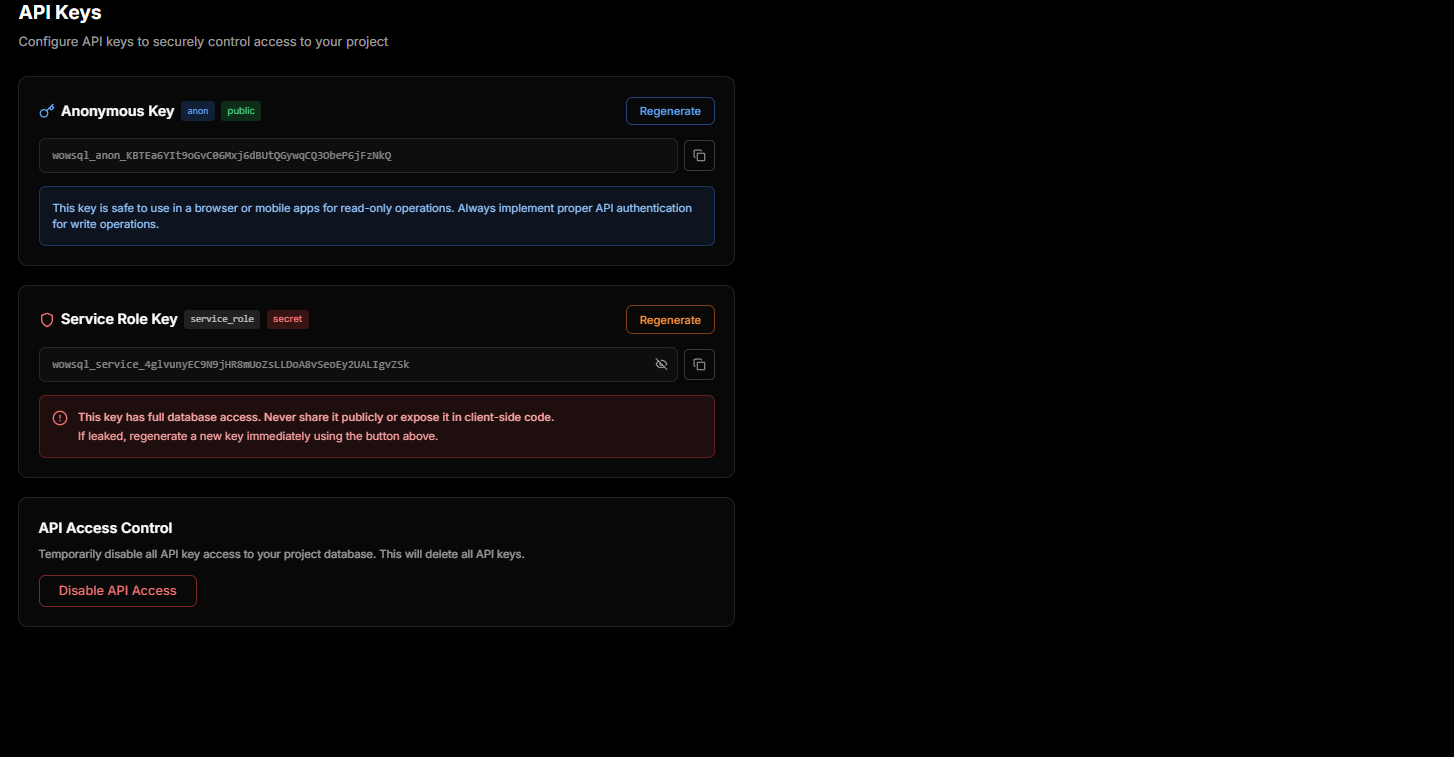Copy the anonymous key to clipboard
The height and width of the screenshot is (757, 1454).
(x=699, y=155)
